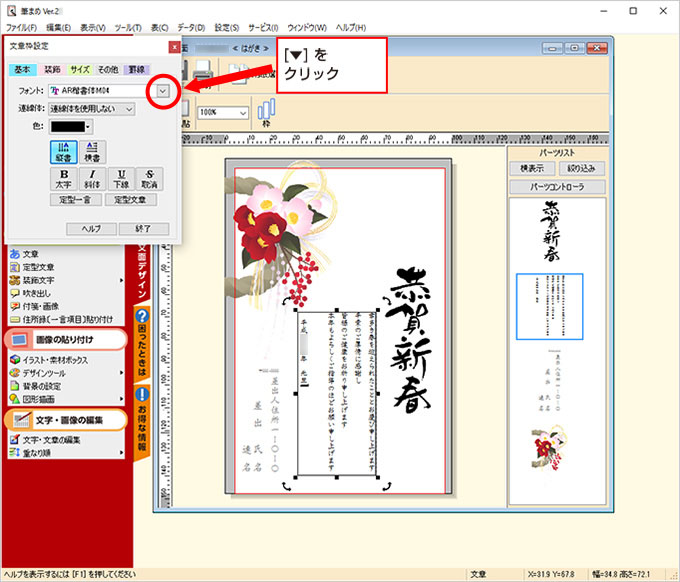
Task: Click bottom-left rotate handle of text frame
Action: click(287, 487)
